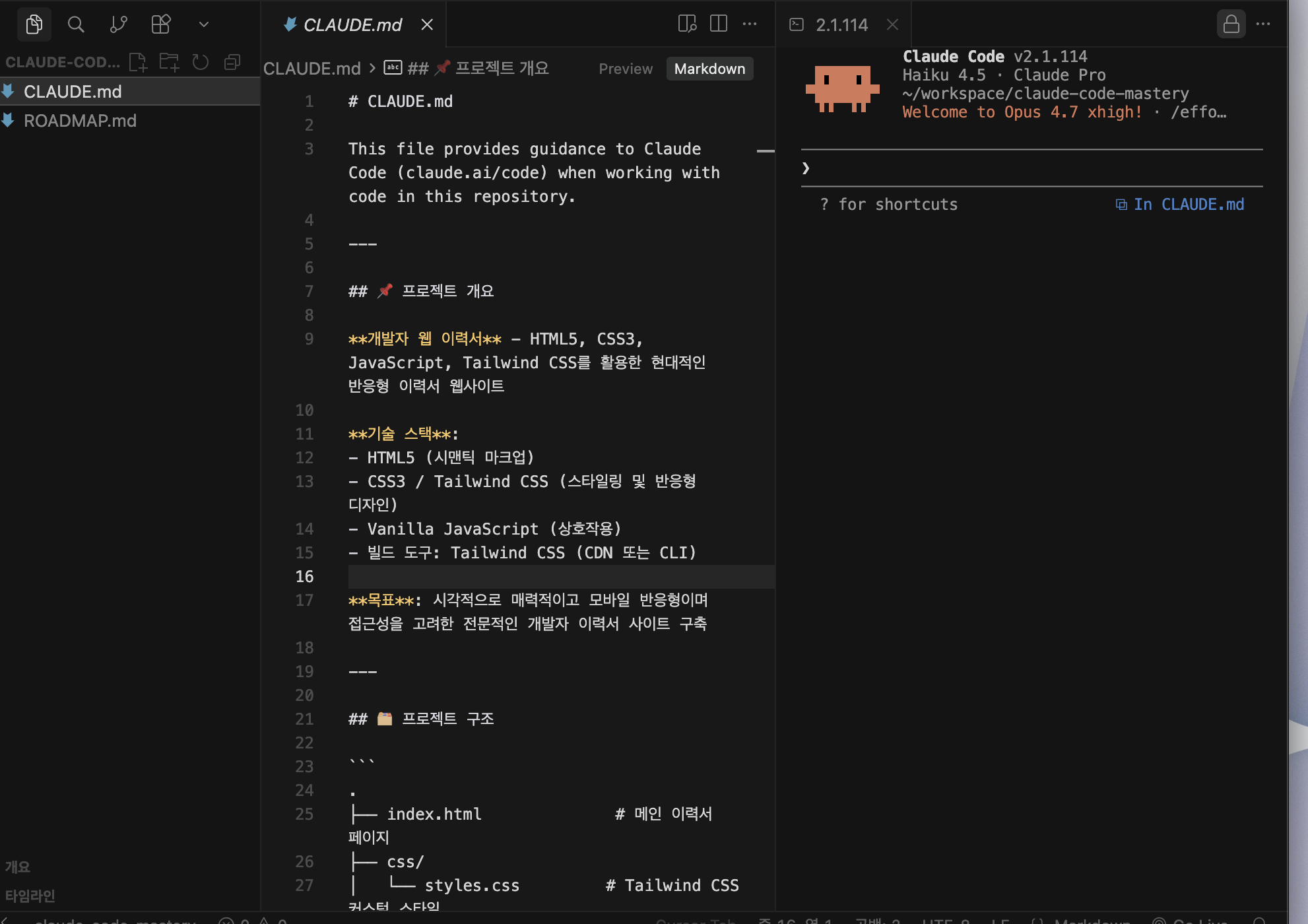1308x924 pixels.
Task: Toggle the terminal lock icon
Action: (1231, 24)
